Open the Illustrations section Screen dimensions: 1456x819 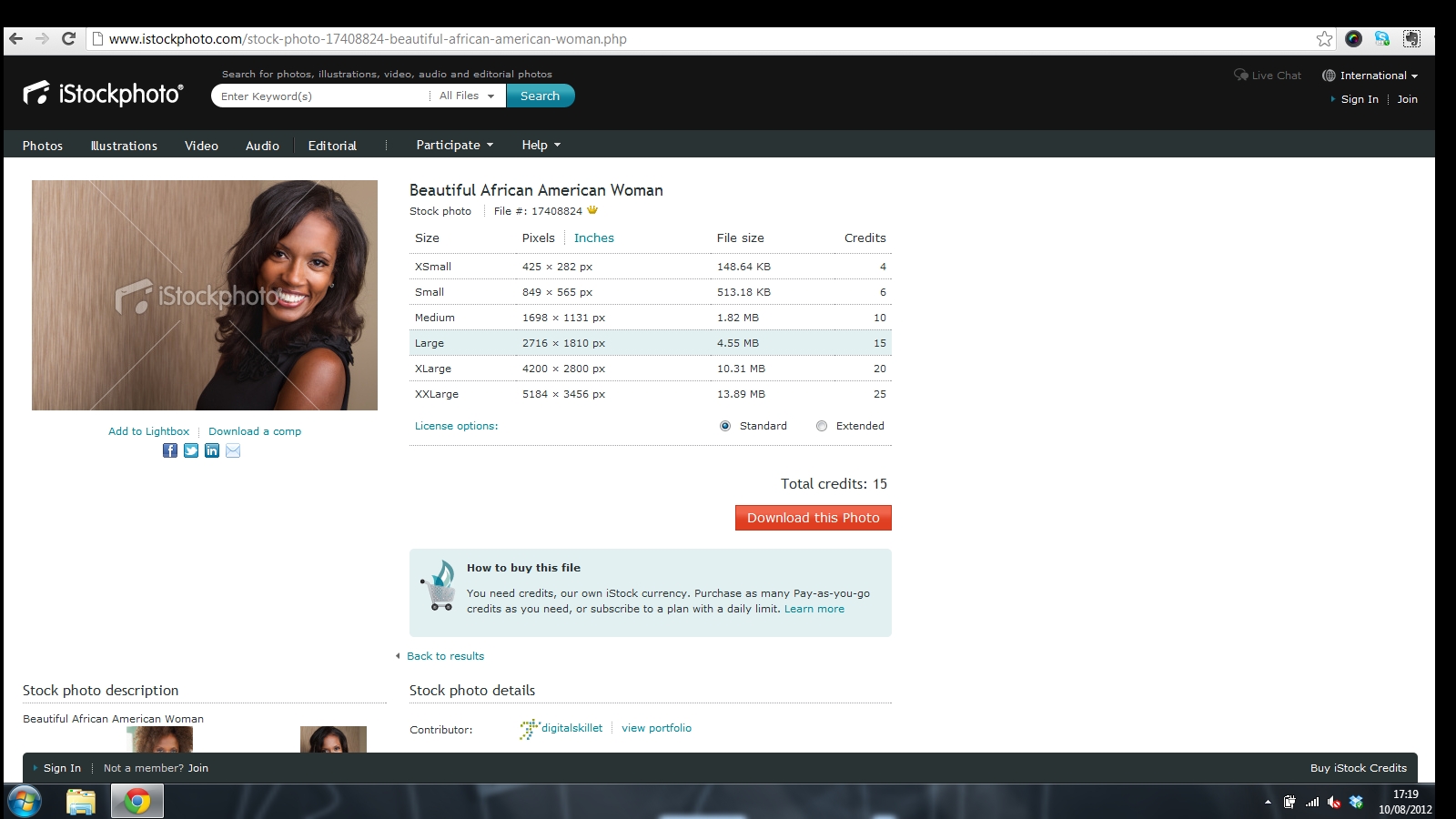(124, 146)
